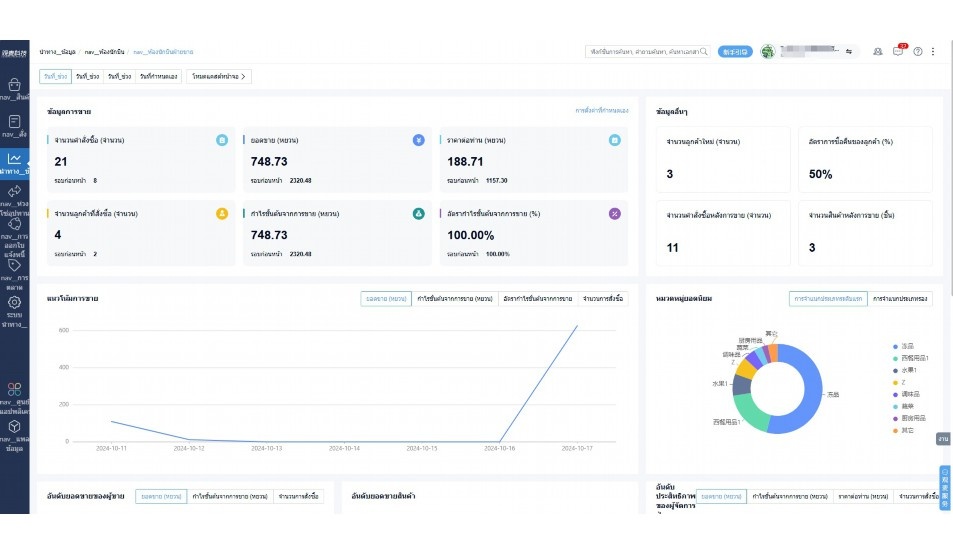Click the custom settings link in sales data panel
The width and height of the screenshot is (953, 554).
point(601,110)
